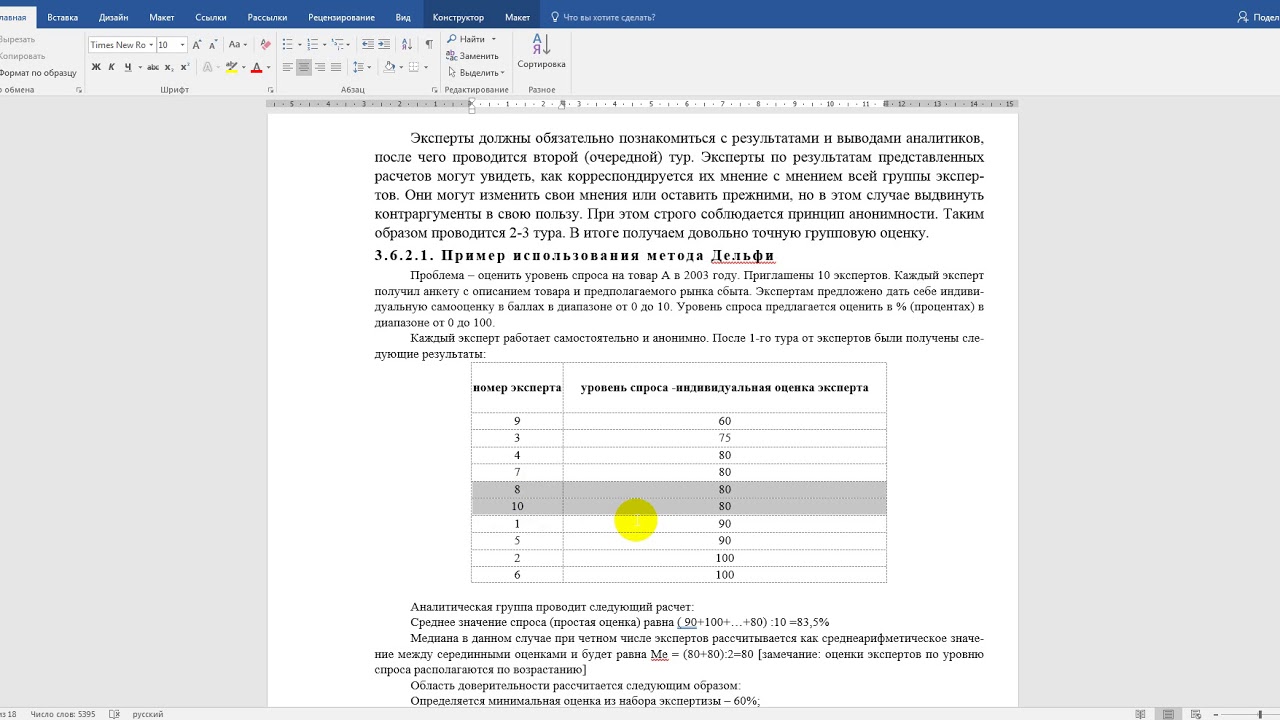Click the text effects (A) icon
Image resolution: width=1280 pixels, height=720 pixels.
[208, 67]
